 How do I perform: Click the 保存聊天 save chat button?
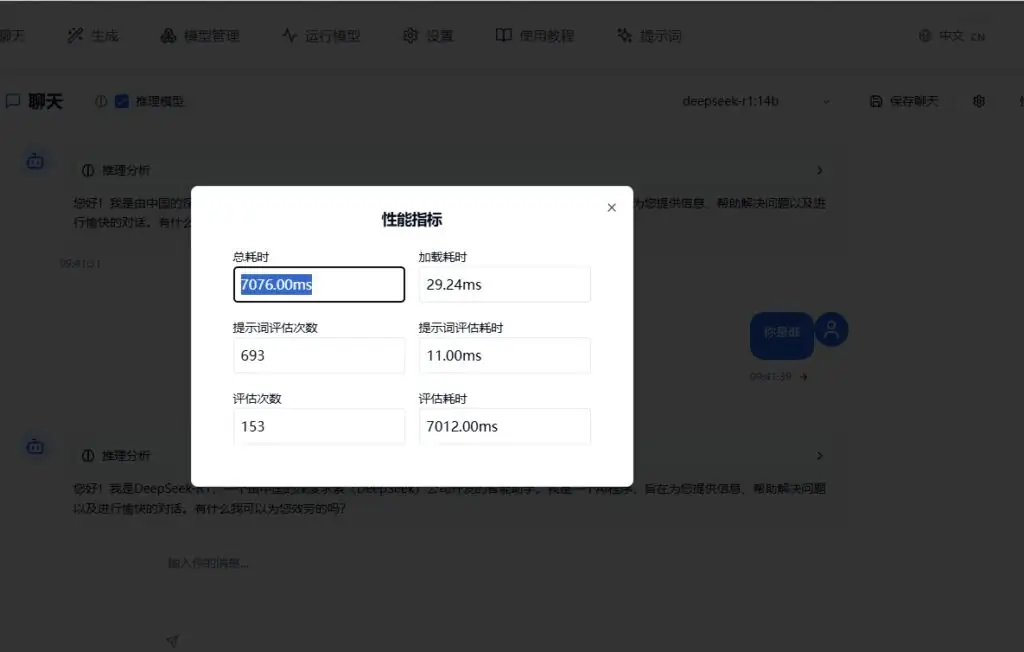point(903,101)
